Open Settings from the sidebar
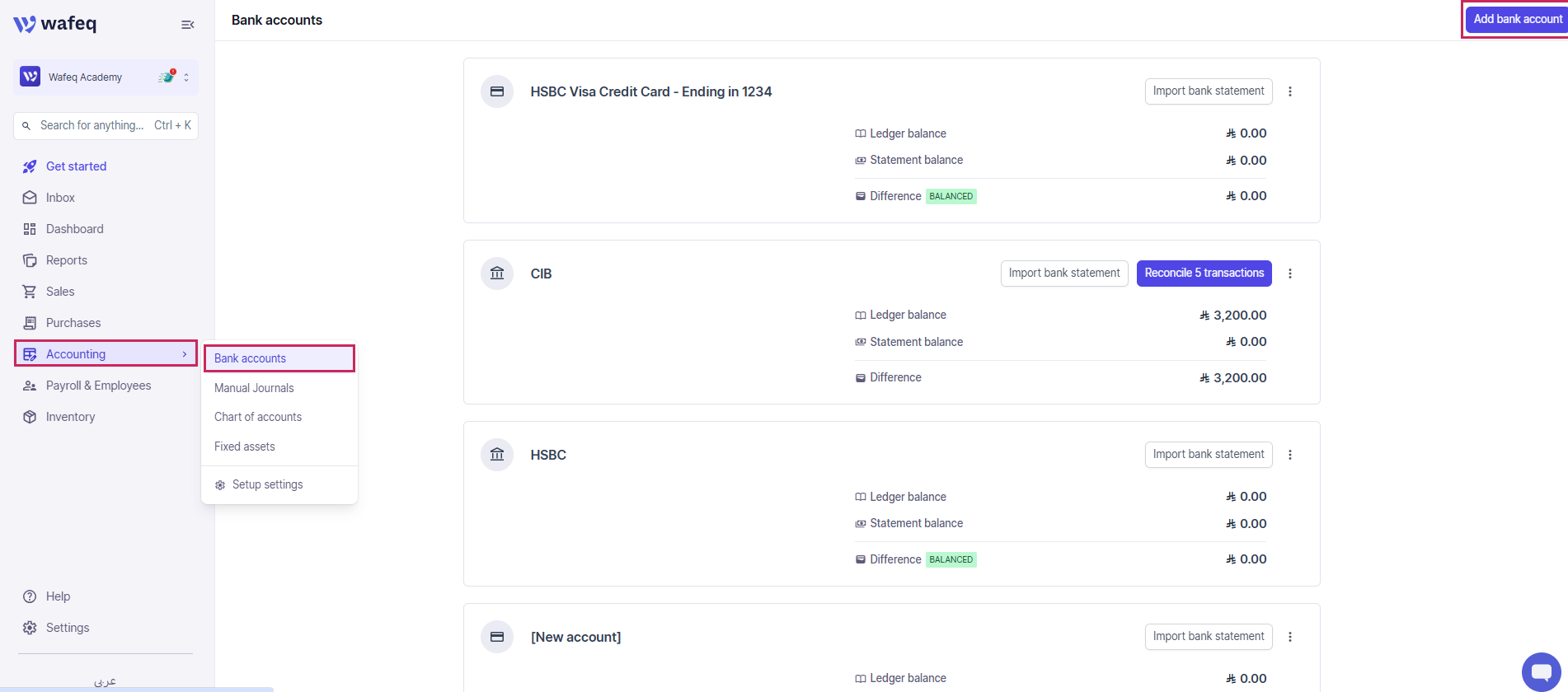This screenshot has height=692, width=1568. [68, 628]
